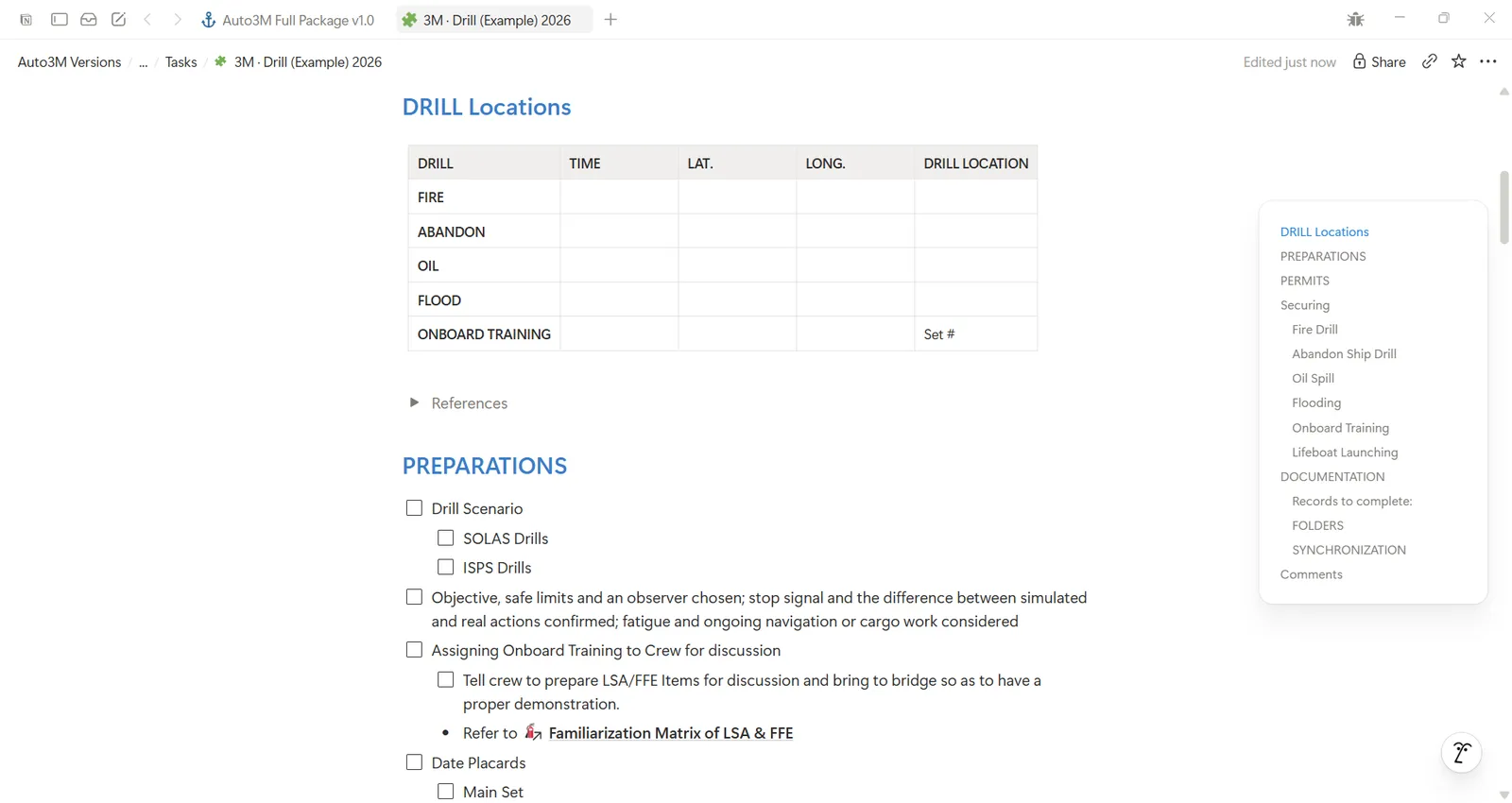Star this page as a favorite
This screenshot has height=803, width=1512.
coord(1459,61)
